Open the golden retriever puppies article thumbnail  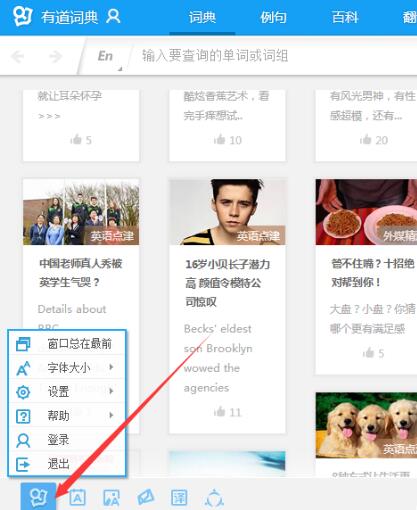coord(366,425)
